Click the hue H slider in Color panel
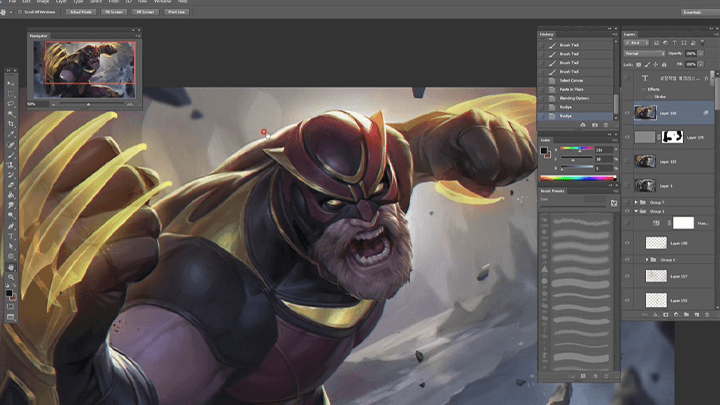 [576, 149]
